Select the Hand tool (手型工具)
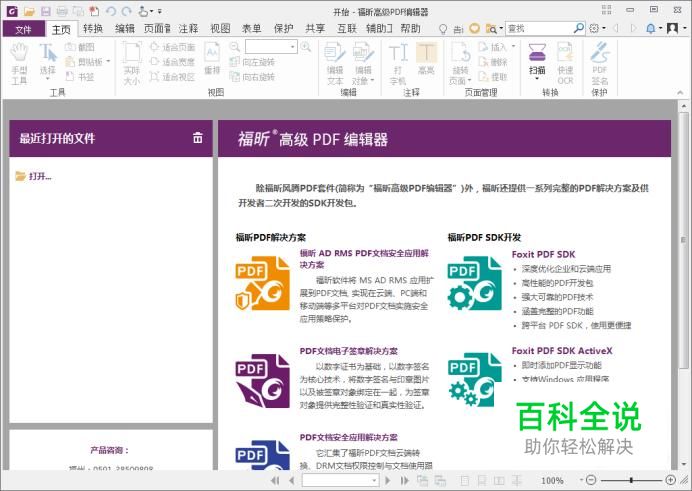 pyautogui.click(x=19, y=64)
